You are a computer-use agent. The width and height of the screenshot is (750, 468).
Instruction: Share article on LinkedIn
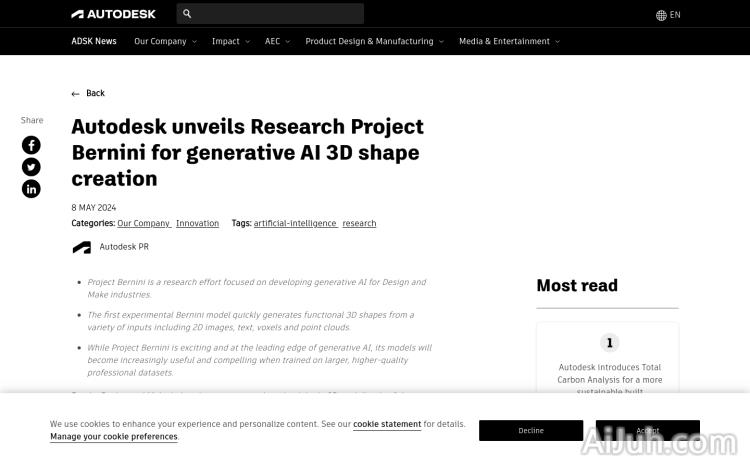pyautogui.click(x=31, y=189)
